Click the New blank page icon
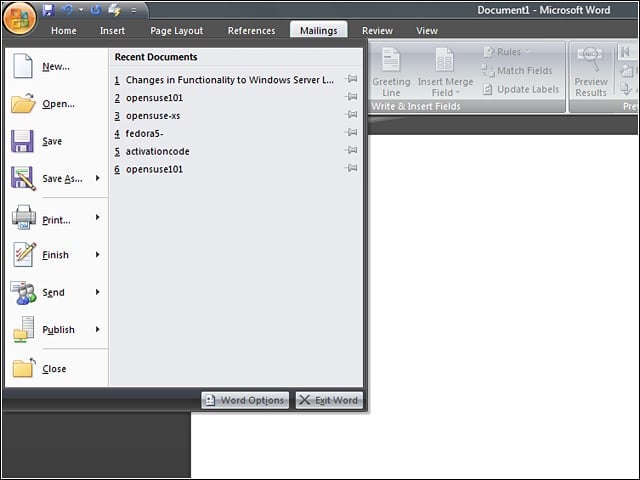Image resolution: width=640 pixels, height=480 pixels. click(22, 66)
